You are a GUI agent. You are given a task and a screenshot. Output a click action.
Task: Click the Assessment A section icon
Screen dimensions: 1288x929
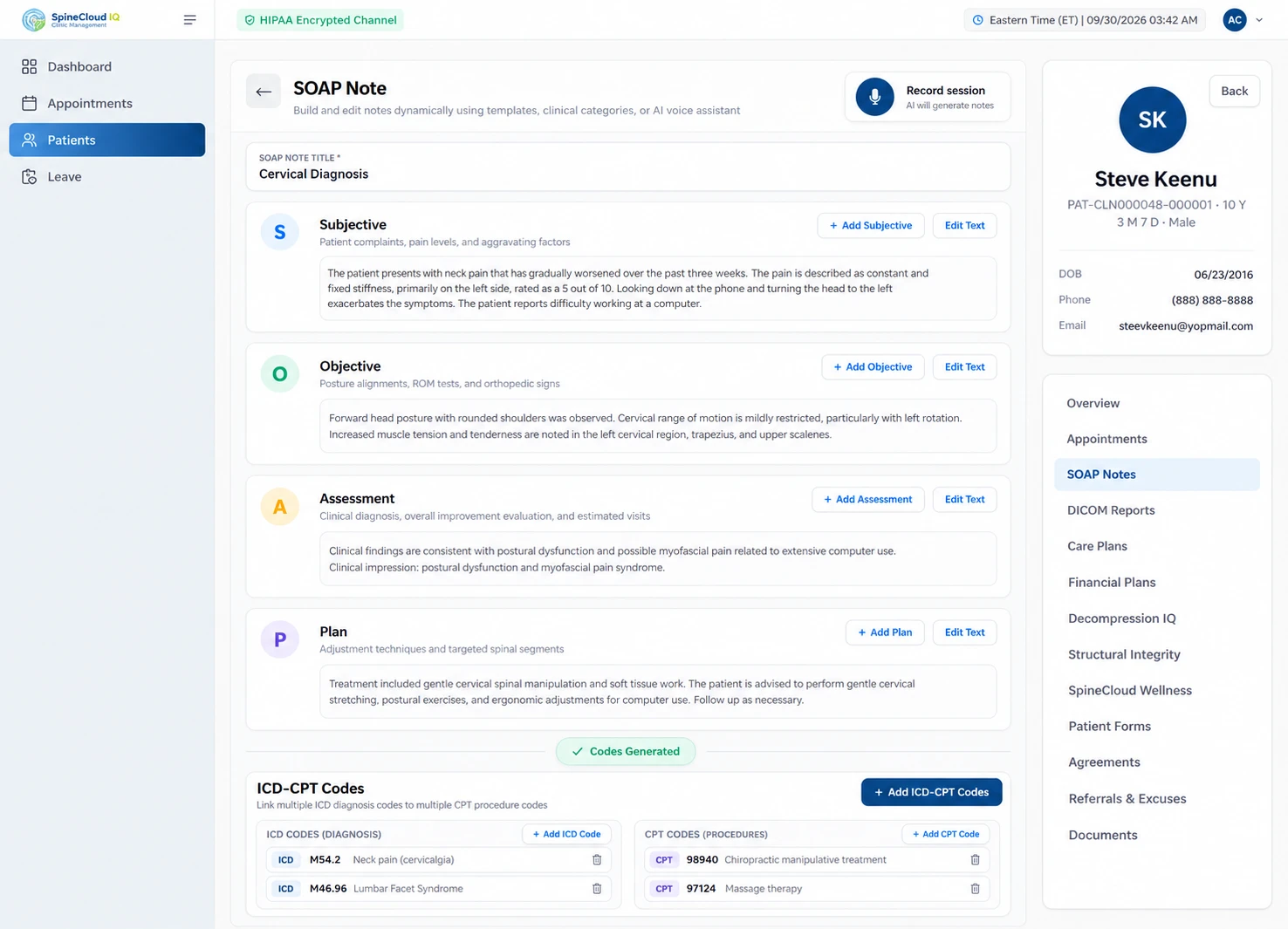[280, 507]
